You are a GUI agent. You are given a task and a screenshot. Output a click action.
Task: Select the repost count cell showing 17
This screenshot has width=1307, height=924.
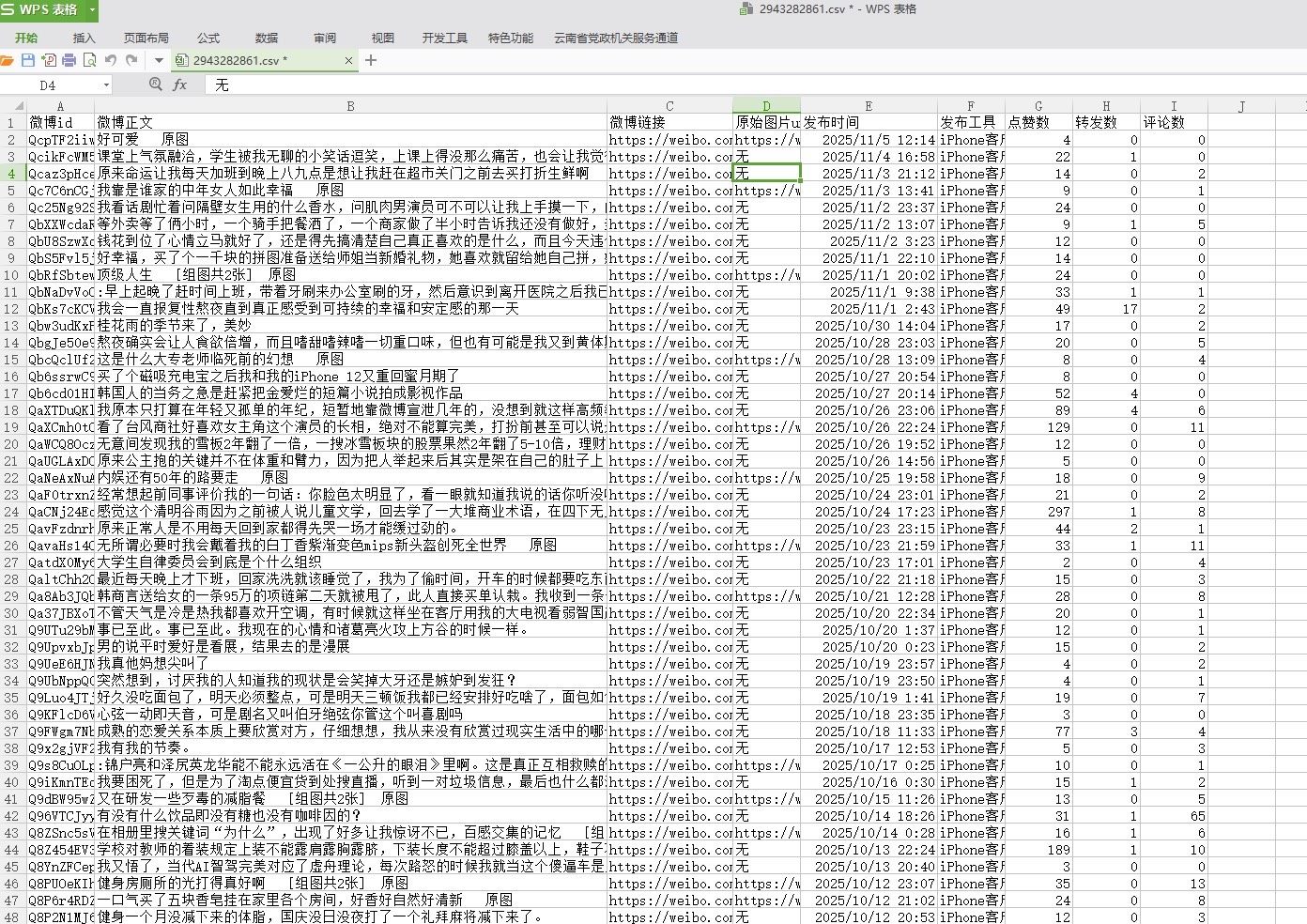pos(1106,309)
